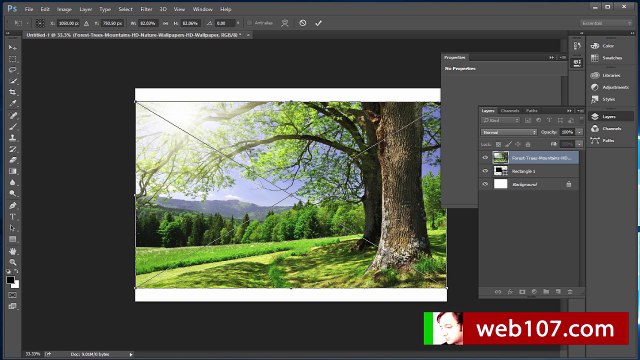This screenshot has width=640, height=360.
Task: Hide the Rectangle 1 layer
Action: click(x=485, y=171)
